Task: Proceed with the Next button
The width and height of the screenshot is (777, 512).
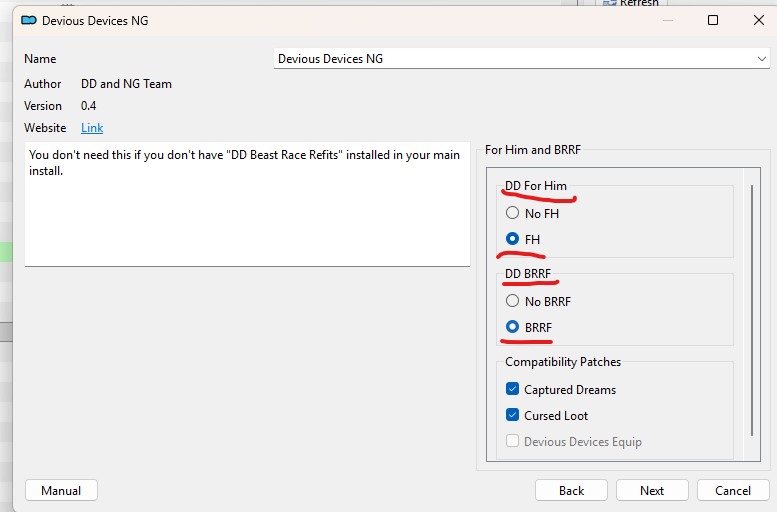Action: (x=652, y=491)
